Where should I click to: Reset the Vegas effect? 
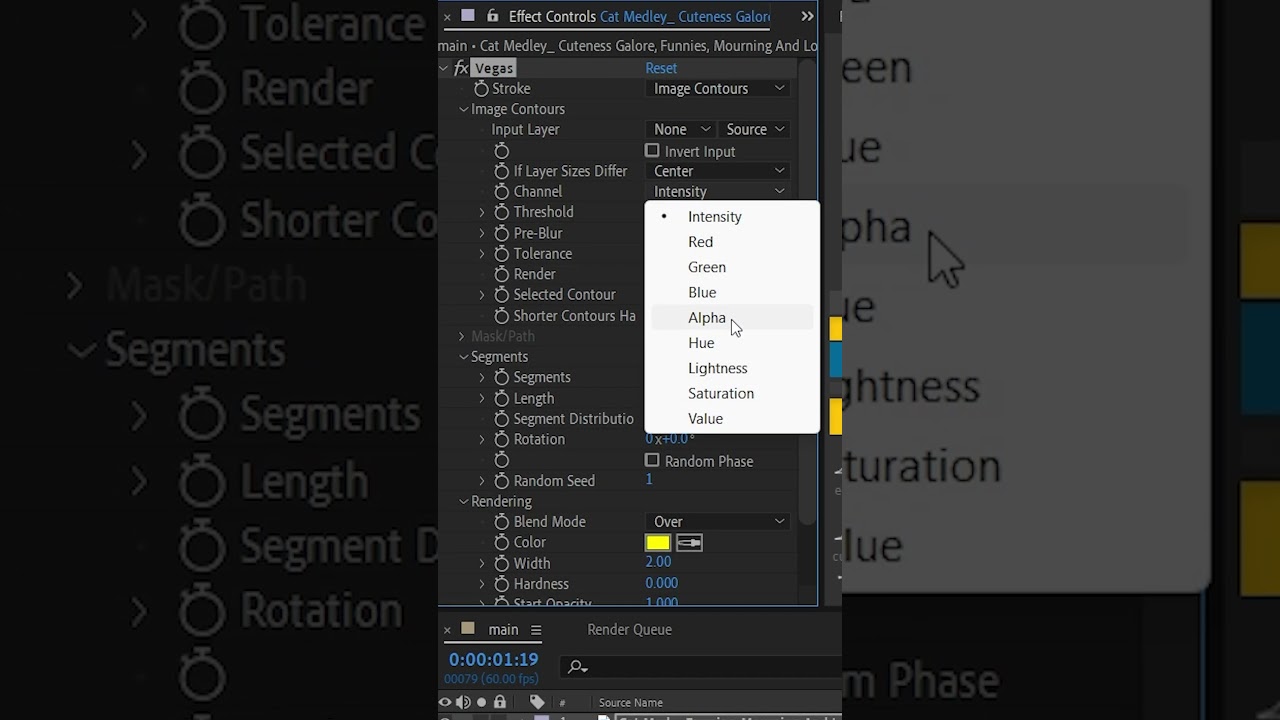(661, 68)
